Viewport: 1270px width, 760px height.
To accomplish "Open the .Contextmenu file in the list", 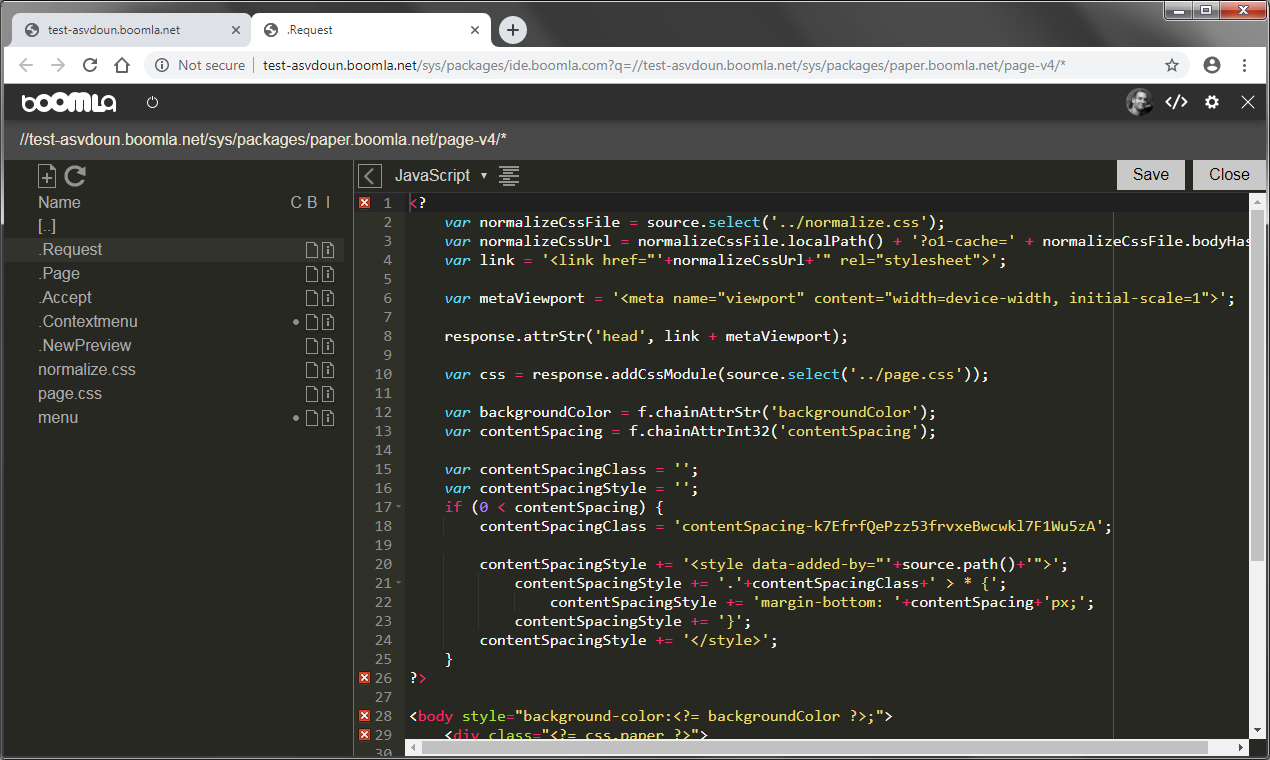I will (x=88, y=322).
